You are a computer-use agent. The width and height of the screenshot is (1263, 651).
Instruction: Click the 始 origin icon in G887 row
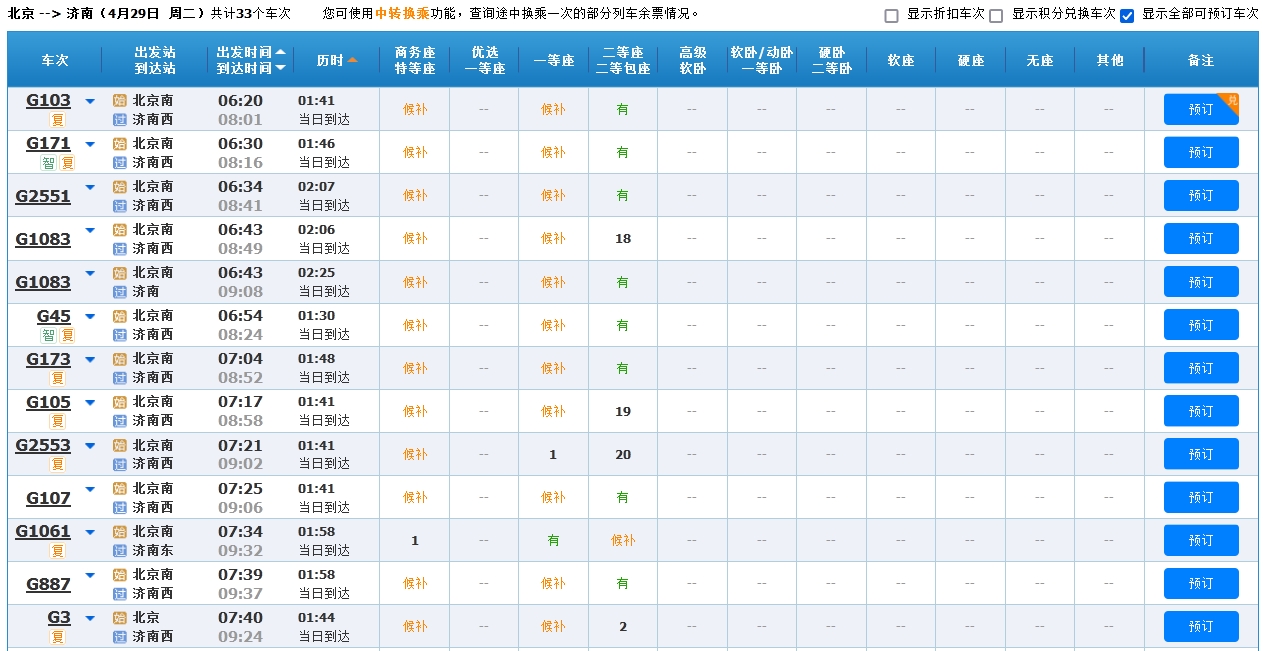tap(120, 575)
